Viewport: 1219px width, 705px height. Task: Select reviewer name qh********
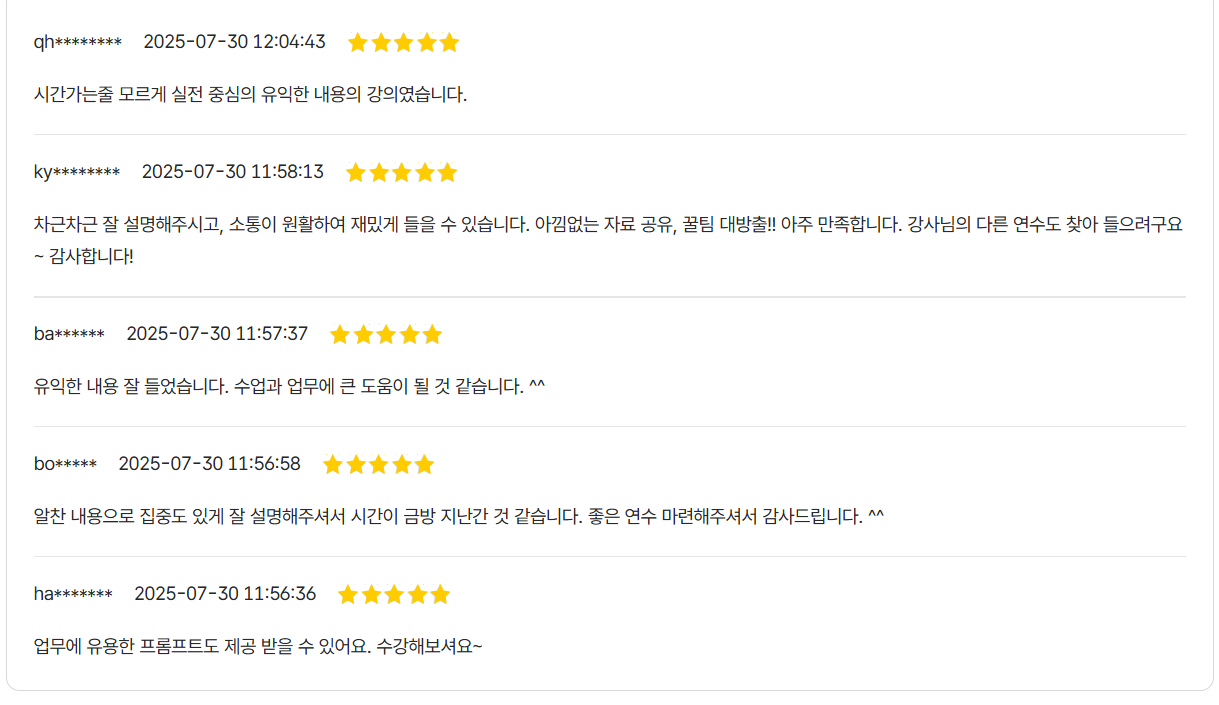78,42
